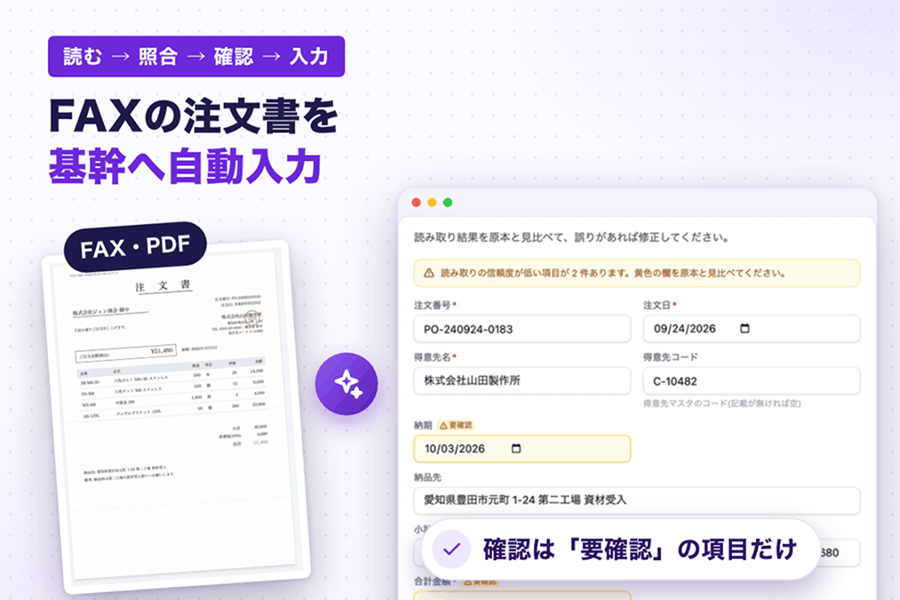Click the 得意先コード field label
Viewport: 900px width, 600px height.
[670, 357]
